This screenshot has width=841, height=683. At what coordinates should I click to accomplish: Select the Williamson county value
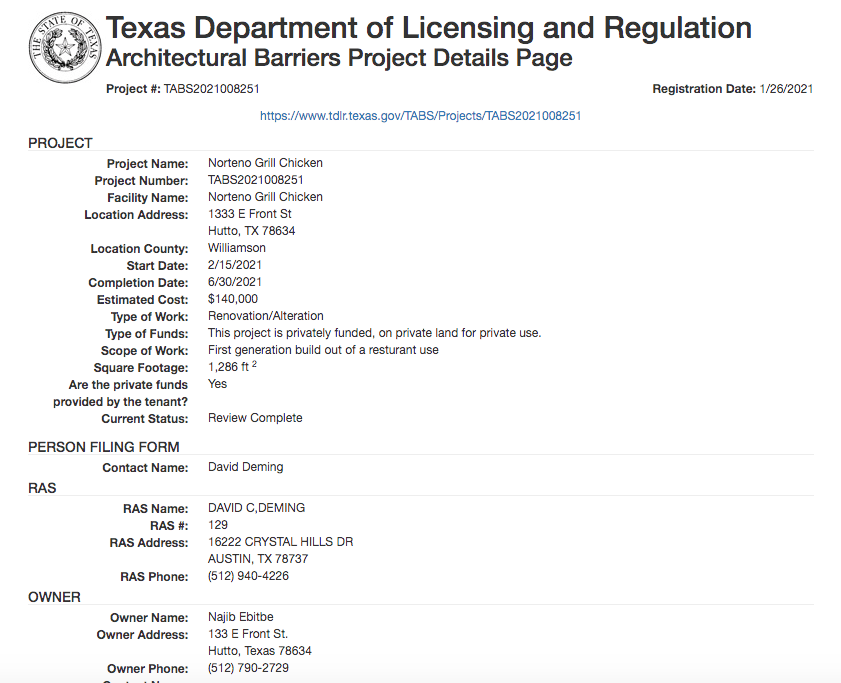click(237, 248)
